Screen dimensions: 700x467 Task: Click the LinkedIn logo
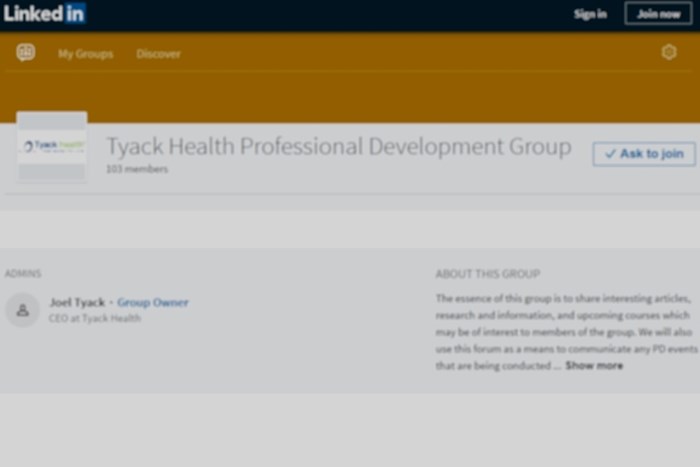[44, 14]
